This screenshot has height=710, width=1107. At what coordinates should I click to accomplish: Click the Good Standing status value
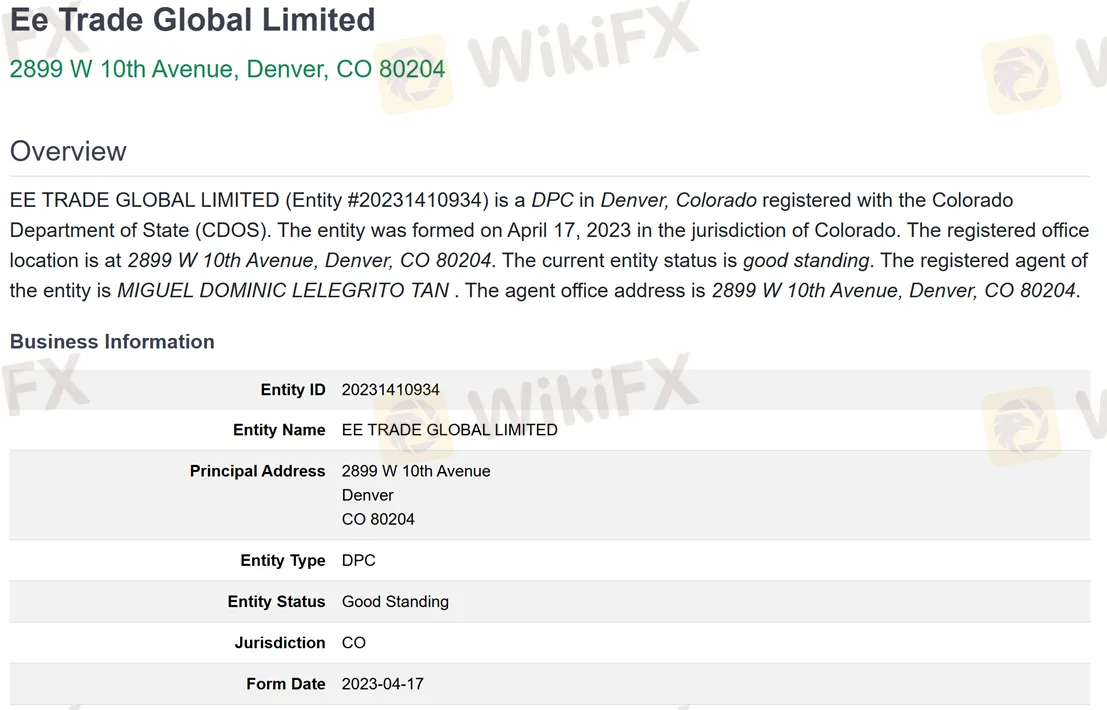pos(395,601)
